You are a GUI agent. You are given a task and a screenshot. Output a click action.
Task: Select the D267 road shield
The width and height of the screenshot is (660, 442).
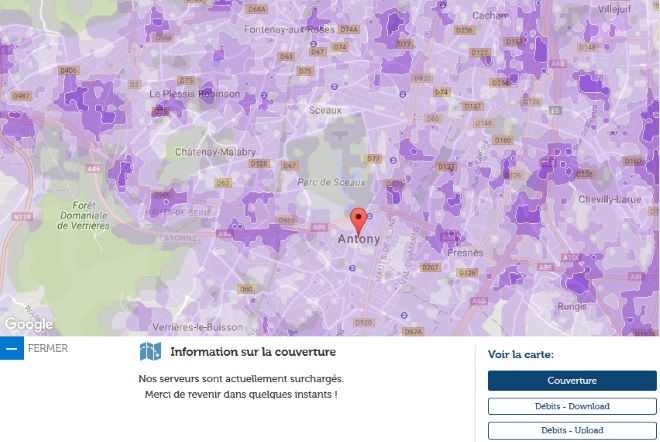pyautogui.click(x=430, y=267)
